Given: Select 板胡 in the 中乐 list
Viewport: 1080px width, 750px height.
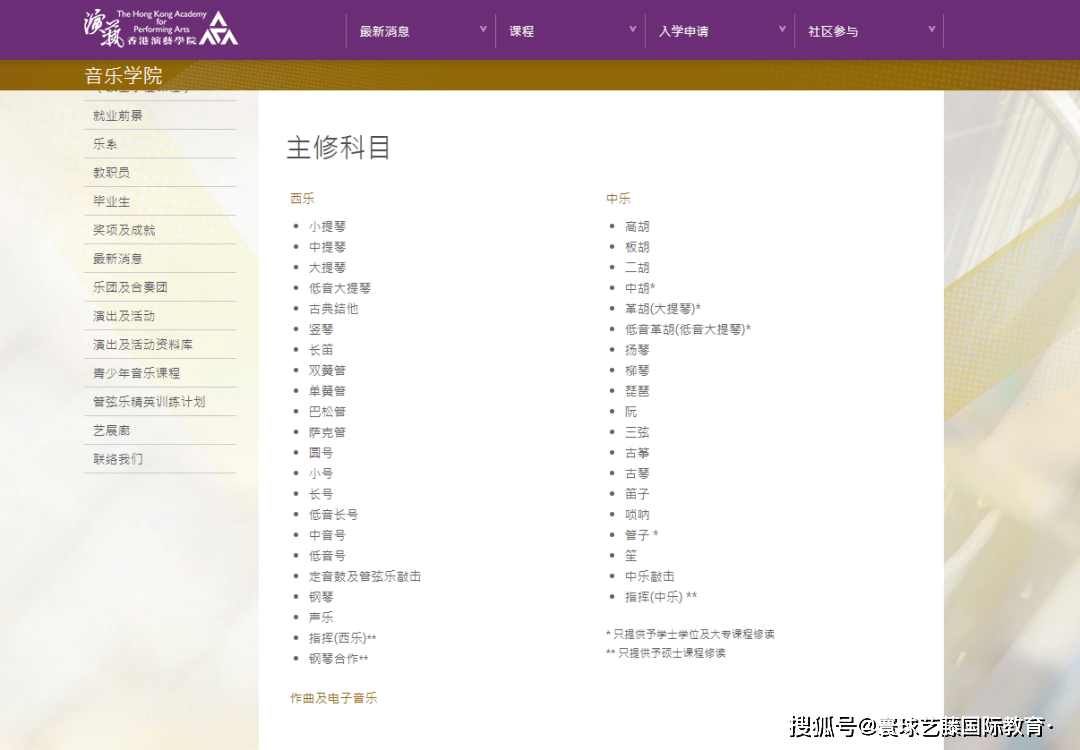Looking at the screenshot, I should pos(637,247).
